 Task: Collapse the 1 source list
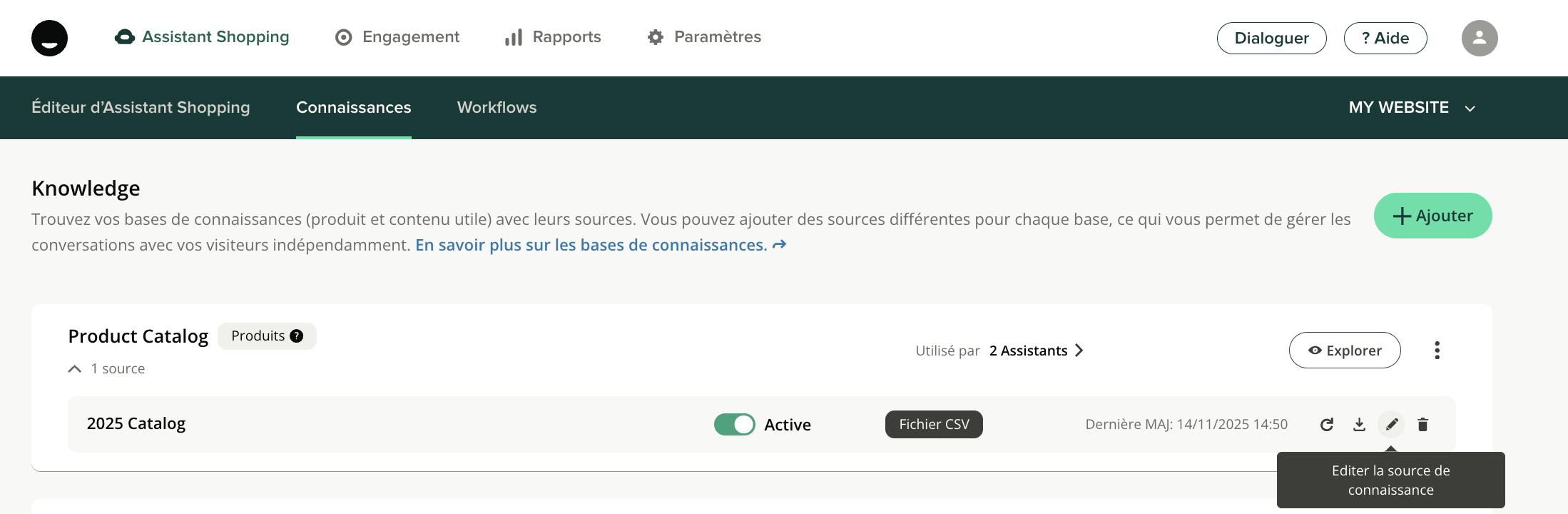click(x=75, y=369)
